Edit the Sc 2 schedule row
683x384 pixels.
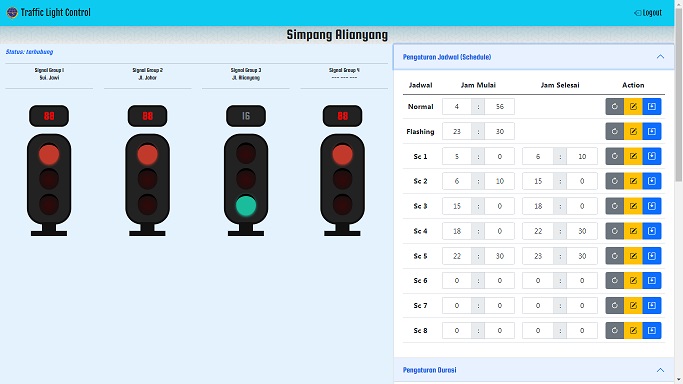(x=633, y=181)
